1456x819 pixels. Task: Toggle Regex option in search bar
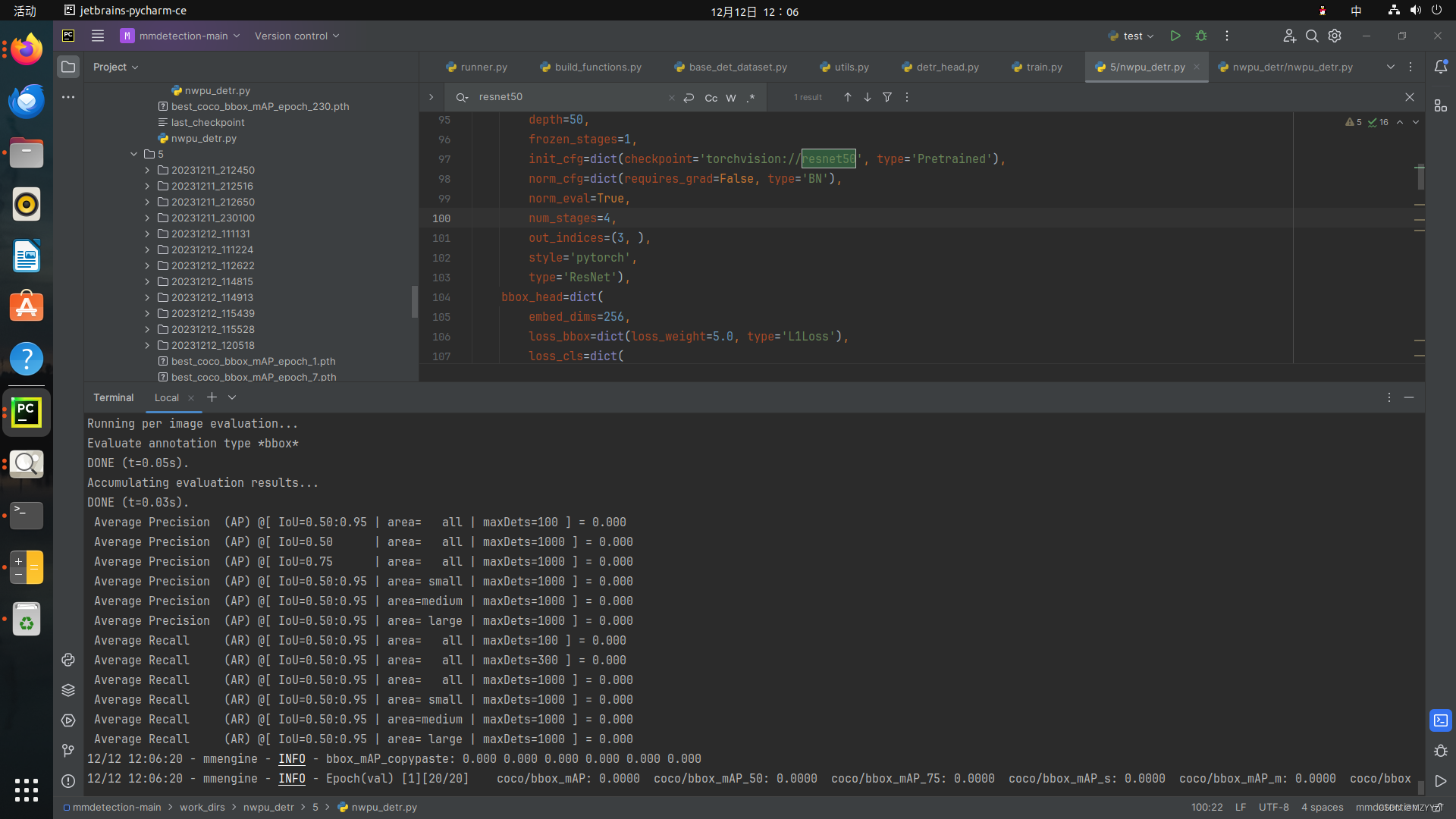(x=751, y=98)
